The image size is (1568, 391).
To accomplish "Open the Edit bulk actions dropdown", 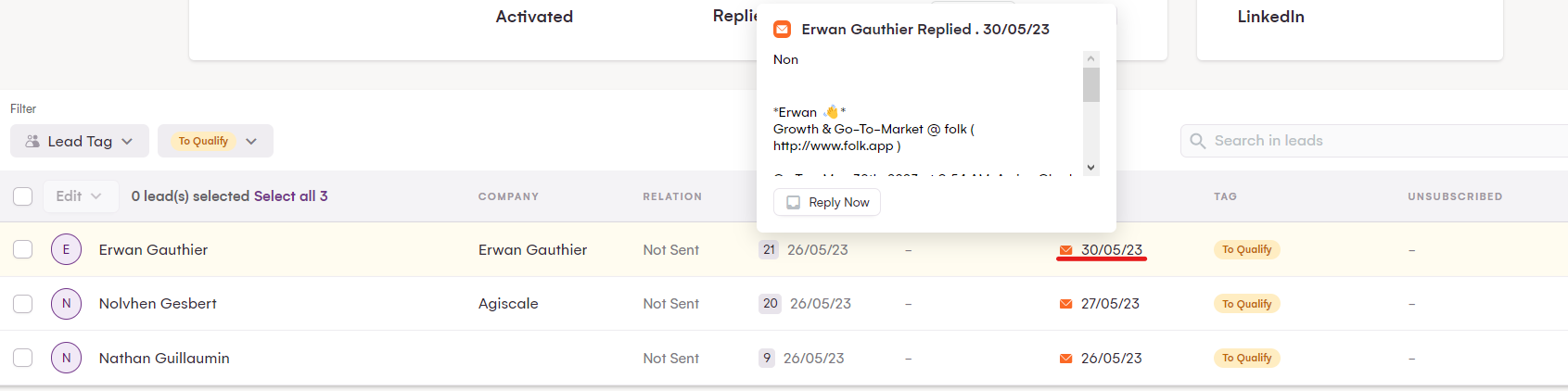I will click(x=79, y=196).
